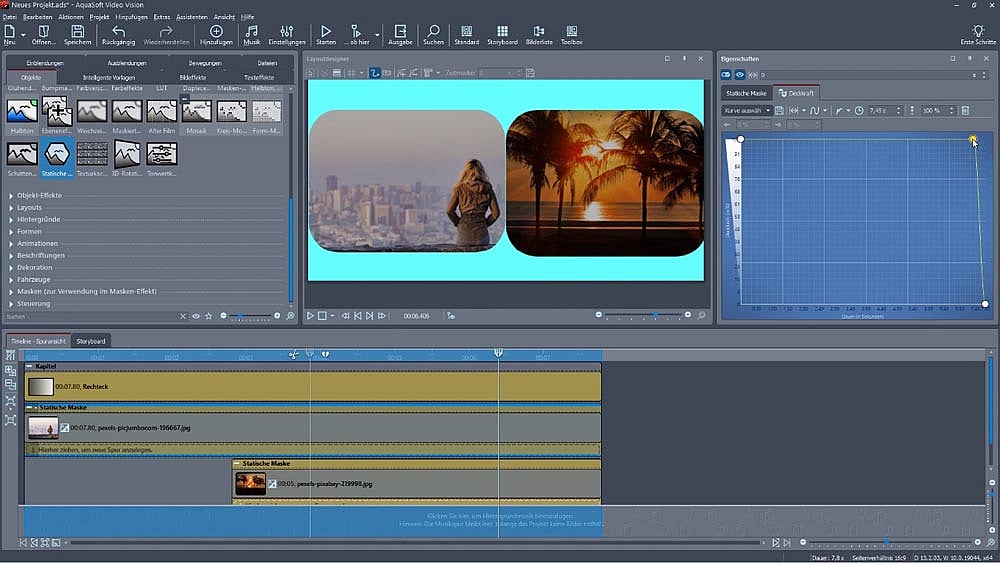Screen dimensions: 1000x563
Task: Click the Speichern save icon
Action: (x=77, y=32)
